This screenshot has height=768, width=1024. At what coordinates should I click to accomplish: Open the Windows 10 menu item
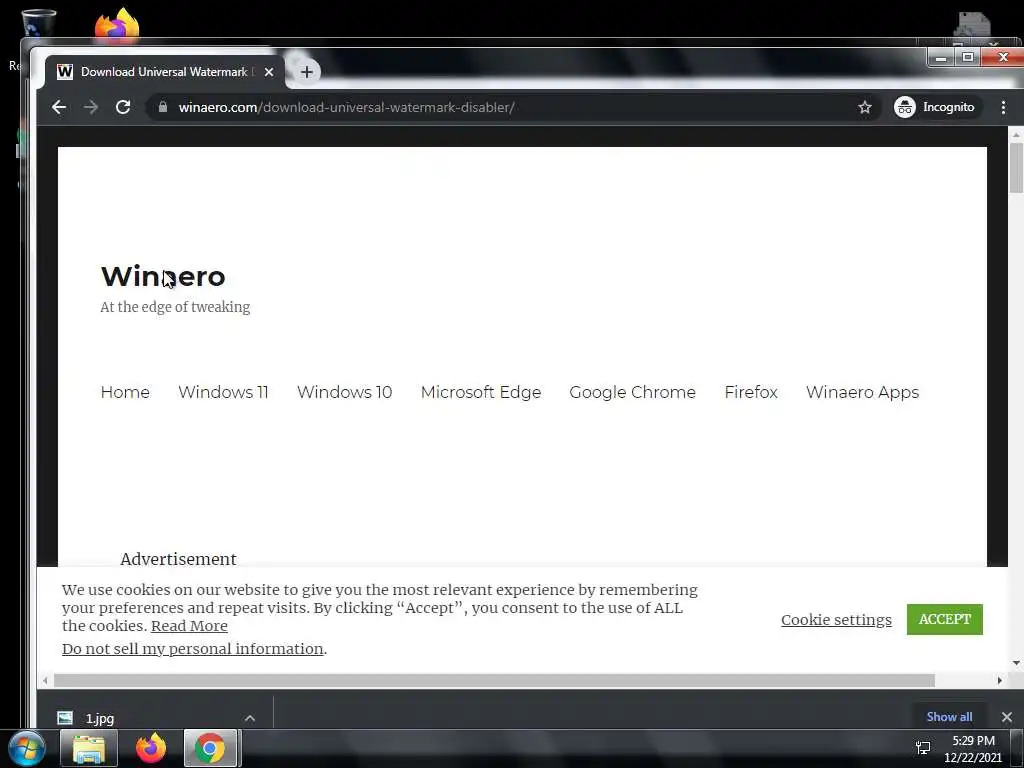coord(344,392)
